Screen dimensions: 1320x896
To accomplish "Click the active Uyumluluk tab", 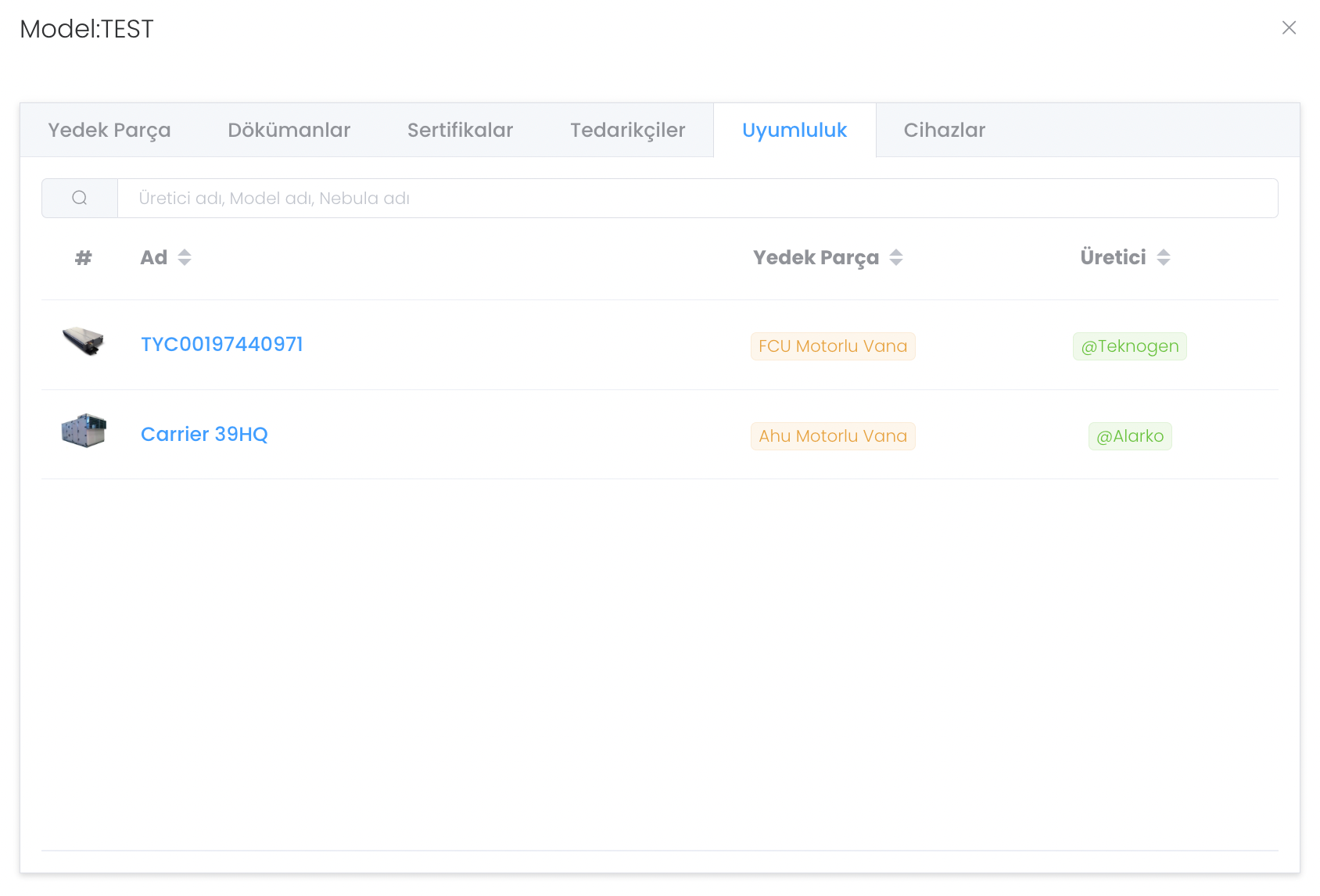I will 794,130.
